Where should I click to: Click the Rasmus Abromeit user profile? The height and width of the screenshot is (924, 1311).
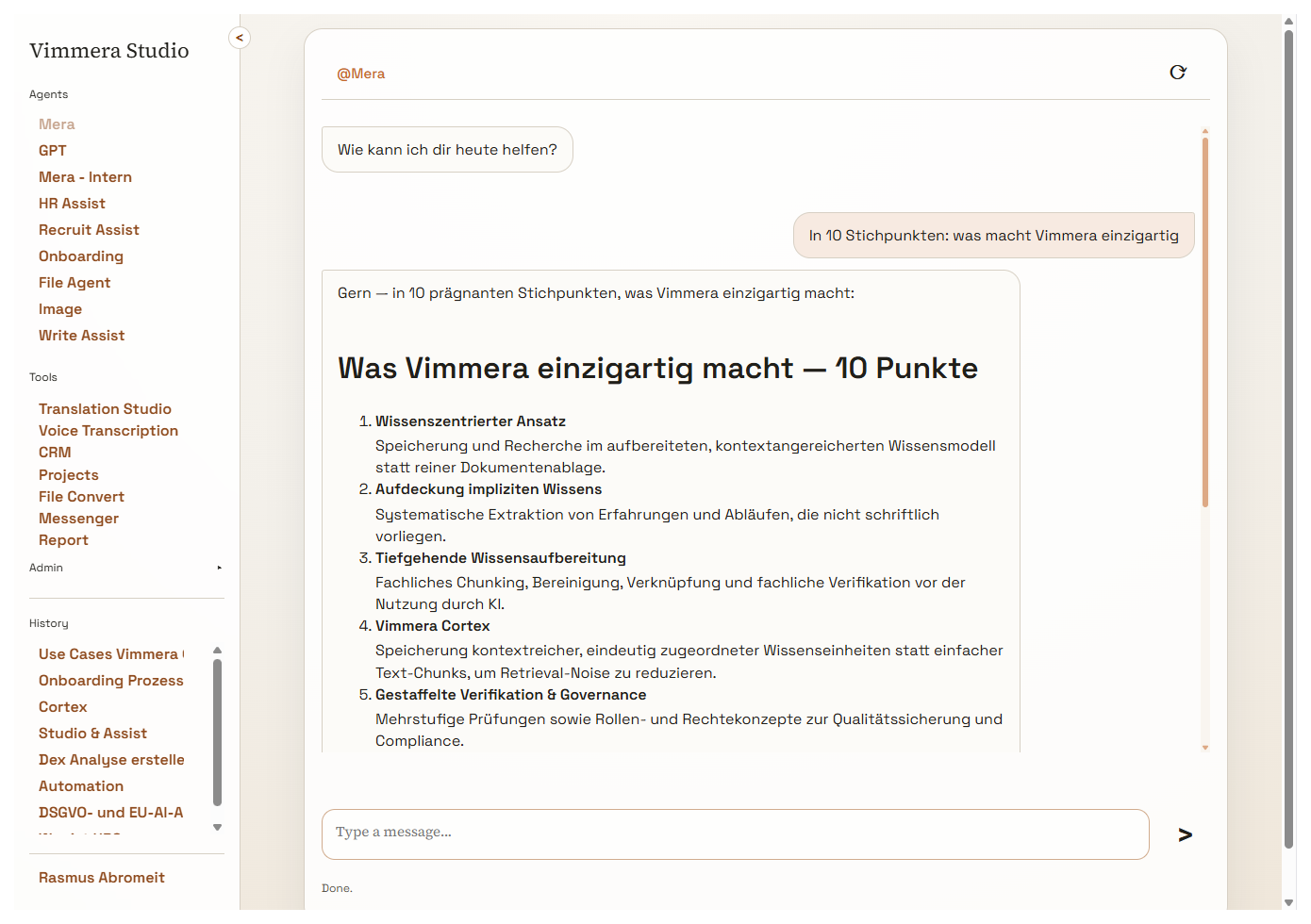point(102,878)
